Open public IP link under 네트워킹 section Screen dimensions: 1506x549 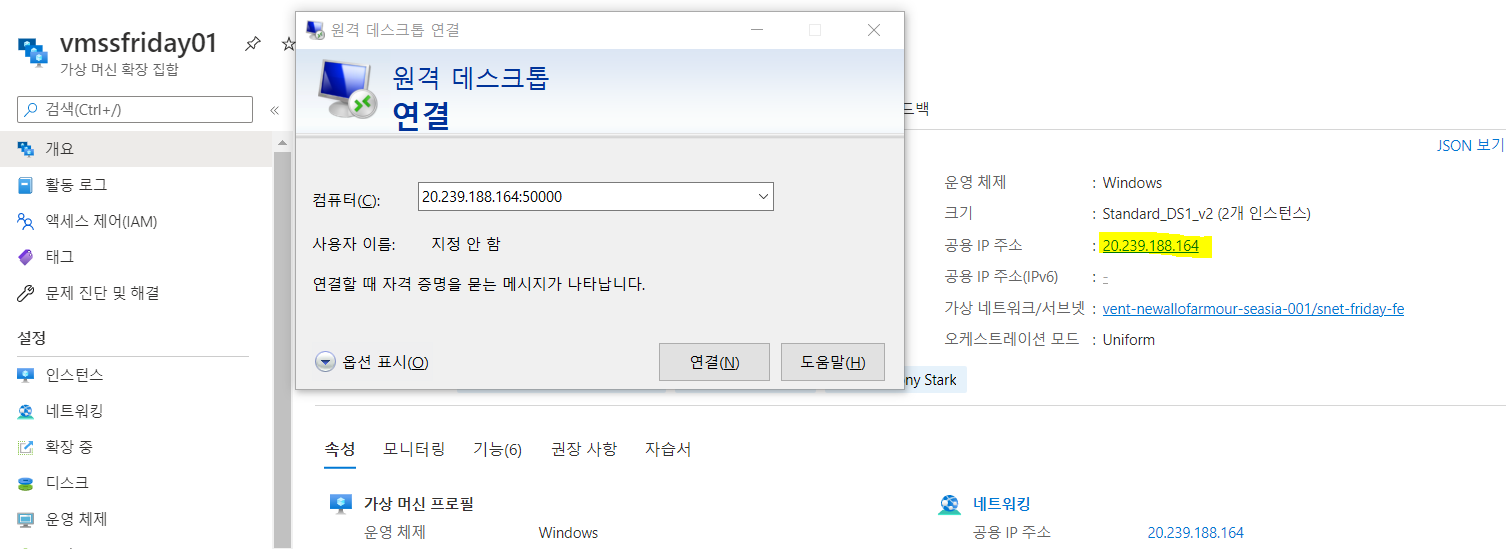[x=1195, y=533]
